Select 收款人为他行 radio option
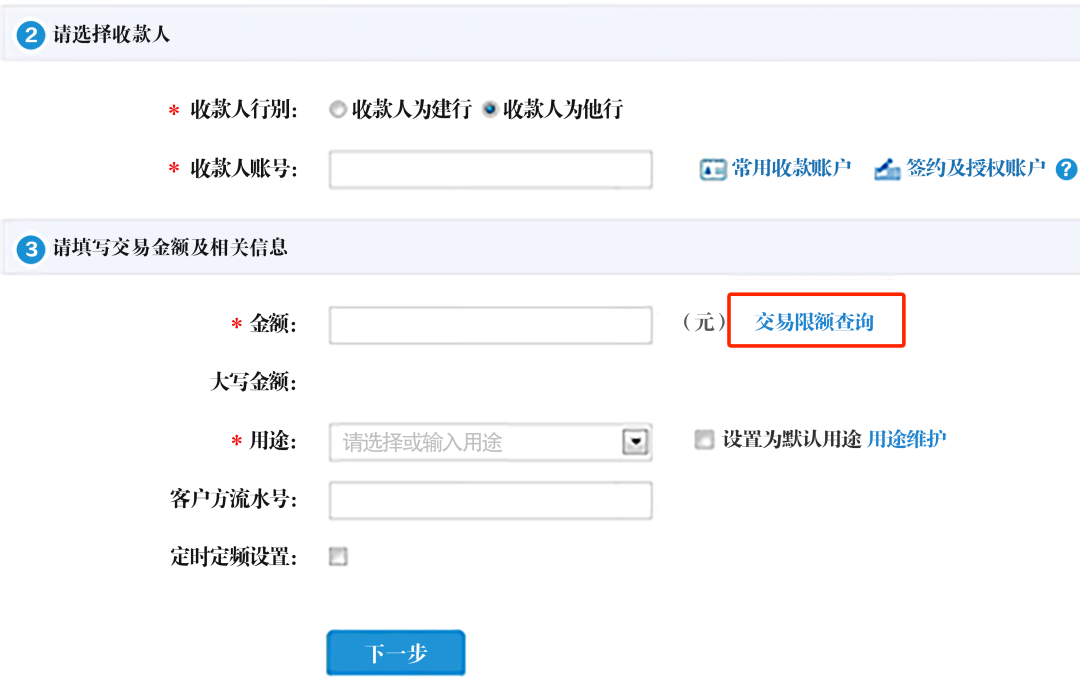 490,109
